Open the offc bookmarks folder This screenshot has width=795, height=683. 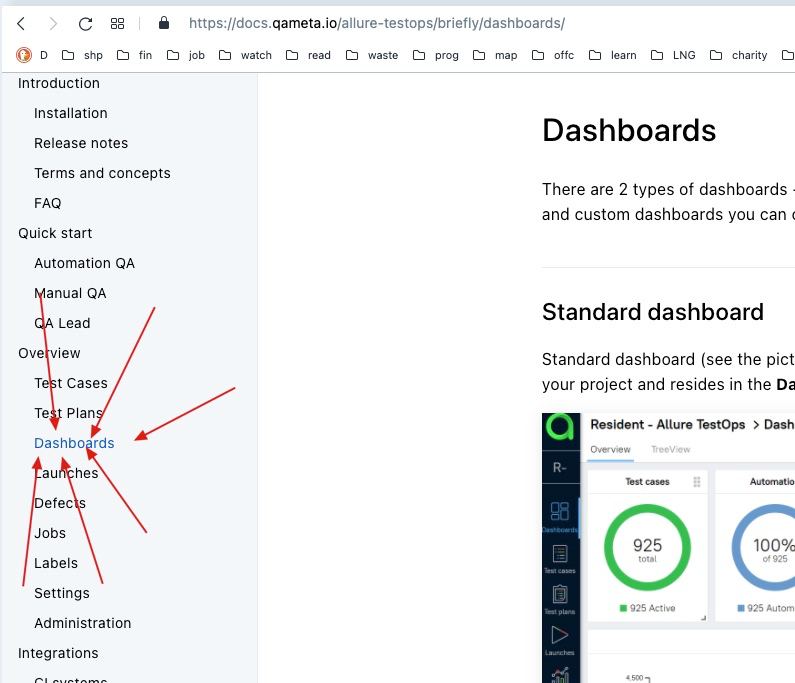553,55
